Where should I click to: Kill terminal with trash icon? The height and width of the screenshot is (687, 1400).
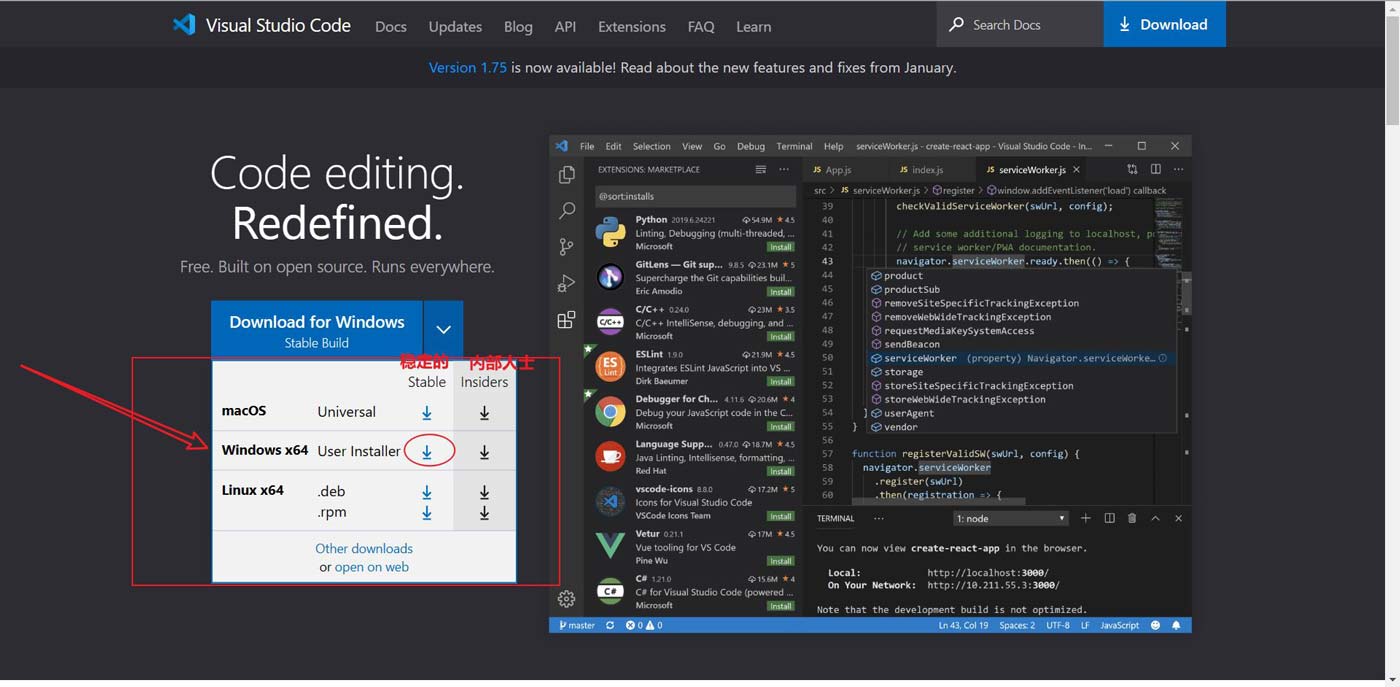click(1132, 518)
